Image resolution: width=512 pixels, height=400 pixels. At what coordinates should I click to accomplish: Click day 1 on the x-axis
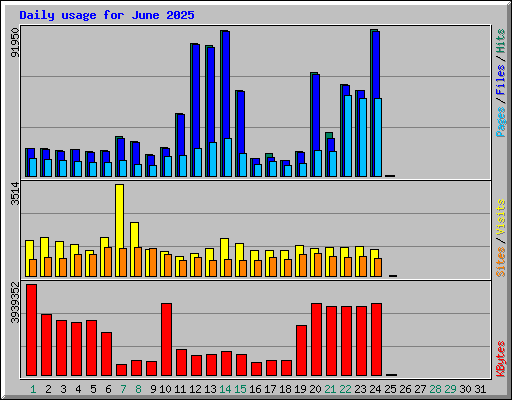pyautogui.click(x=33, y=389)
